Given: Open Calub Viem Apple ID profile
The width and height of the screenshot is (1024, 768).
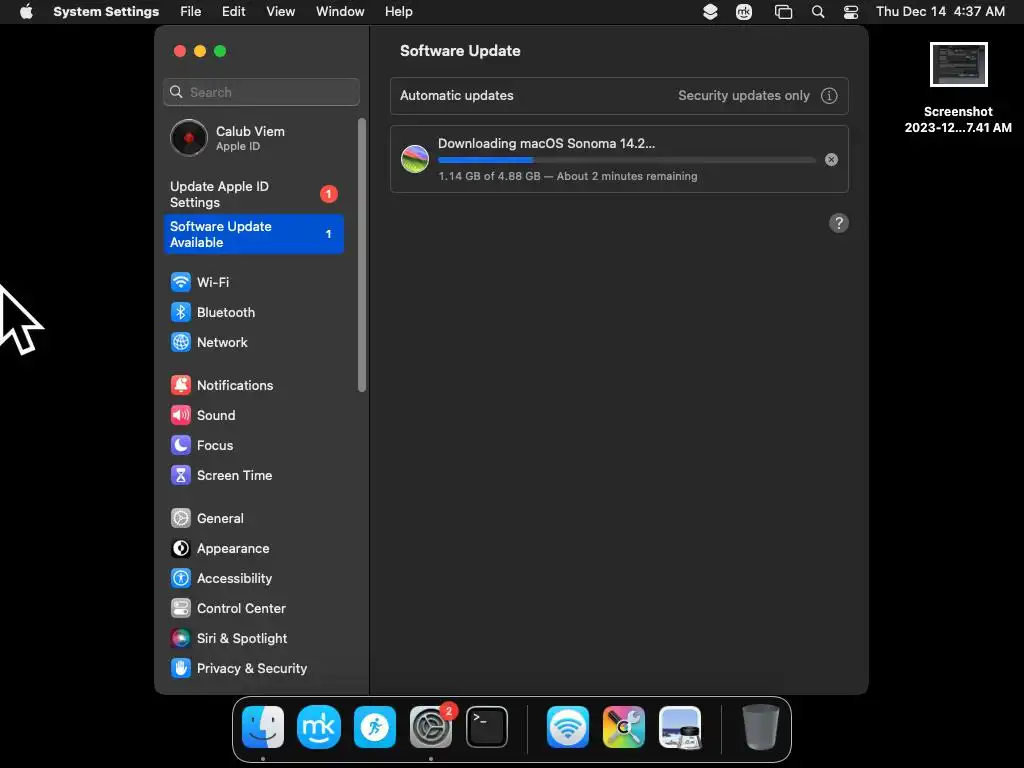Looking at the screenshot, I should click(x=253, y=138).
